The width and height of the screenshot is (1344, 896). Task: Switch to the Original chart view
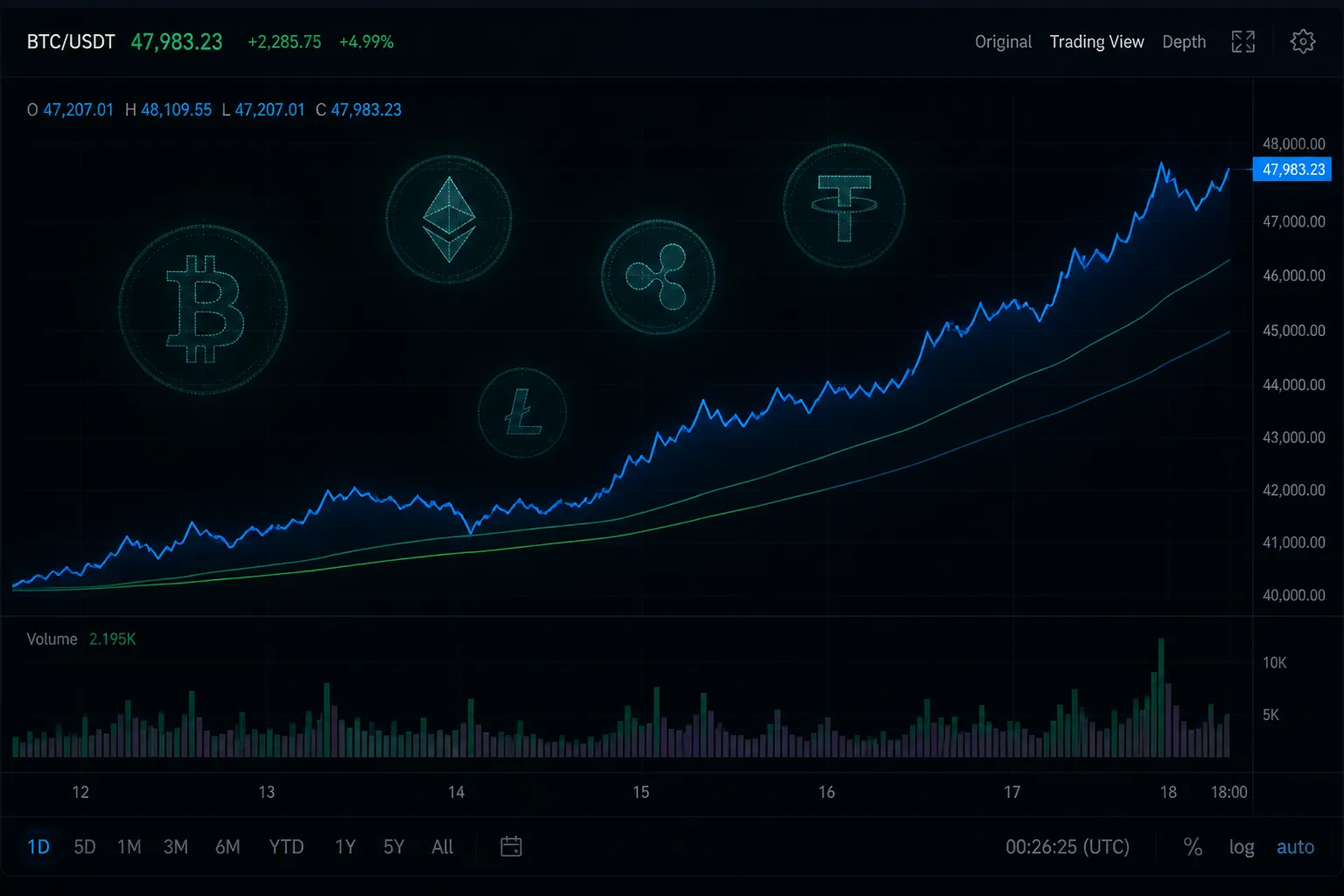pos(1003,42)
